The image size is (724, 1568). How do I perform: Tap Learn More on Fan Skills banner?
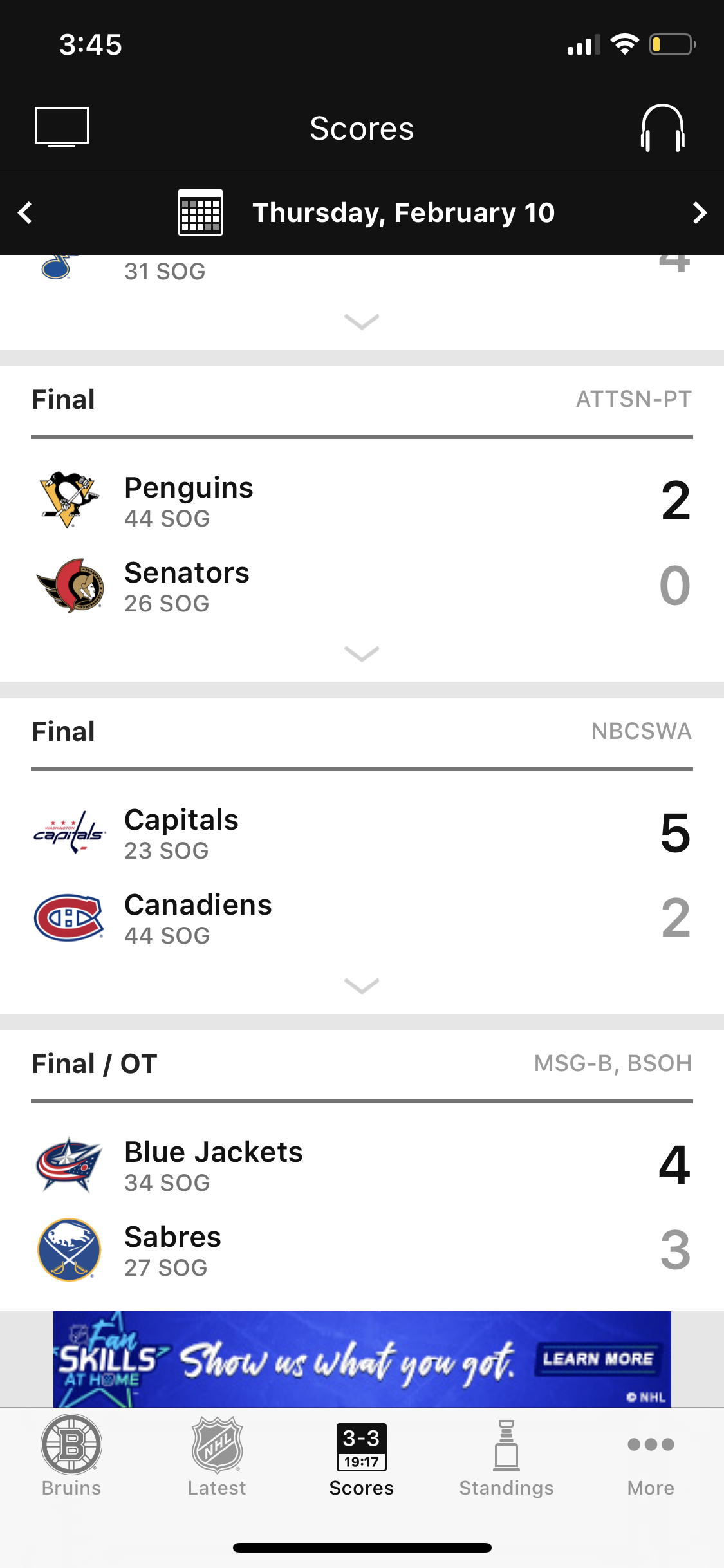[x=598, y=1358]
